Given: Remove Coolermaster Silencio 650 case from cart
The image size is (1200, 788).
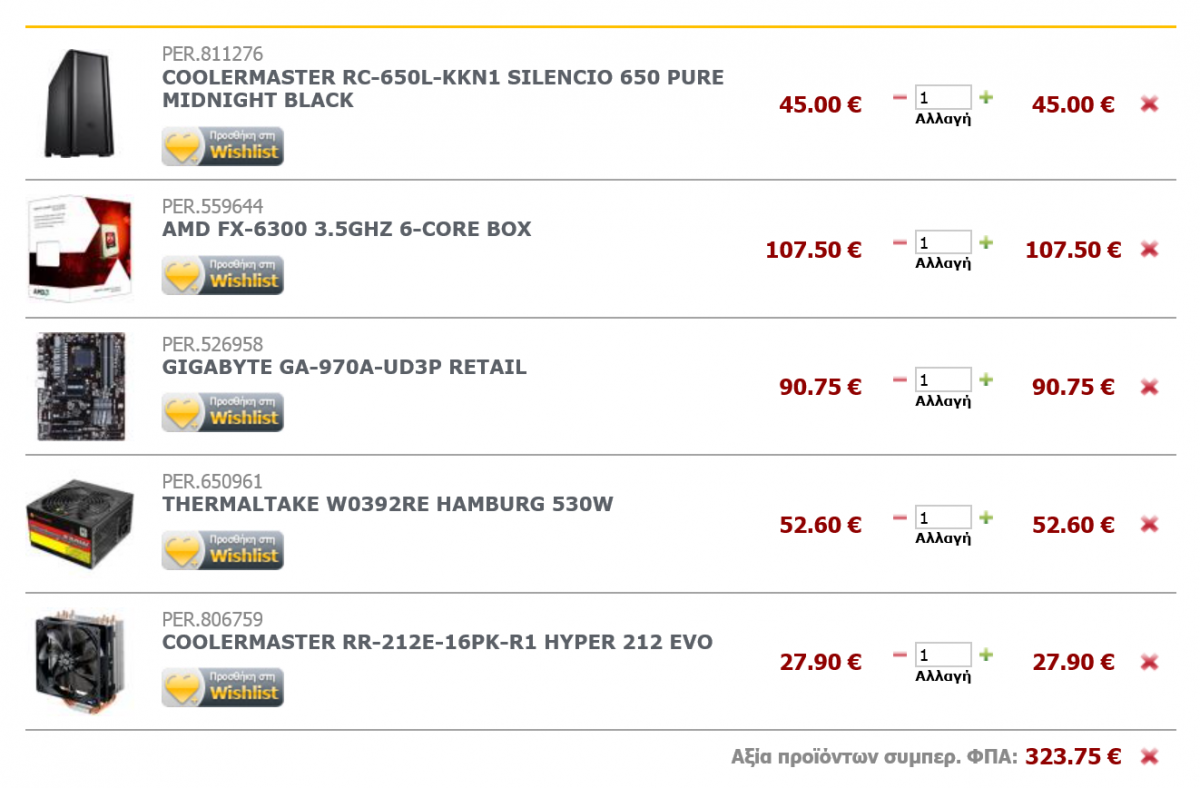Looking at the screenshot, I should (1149, 104).
